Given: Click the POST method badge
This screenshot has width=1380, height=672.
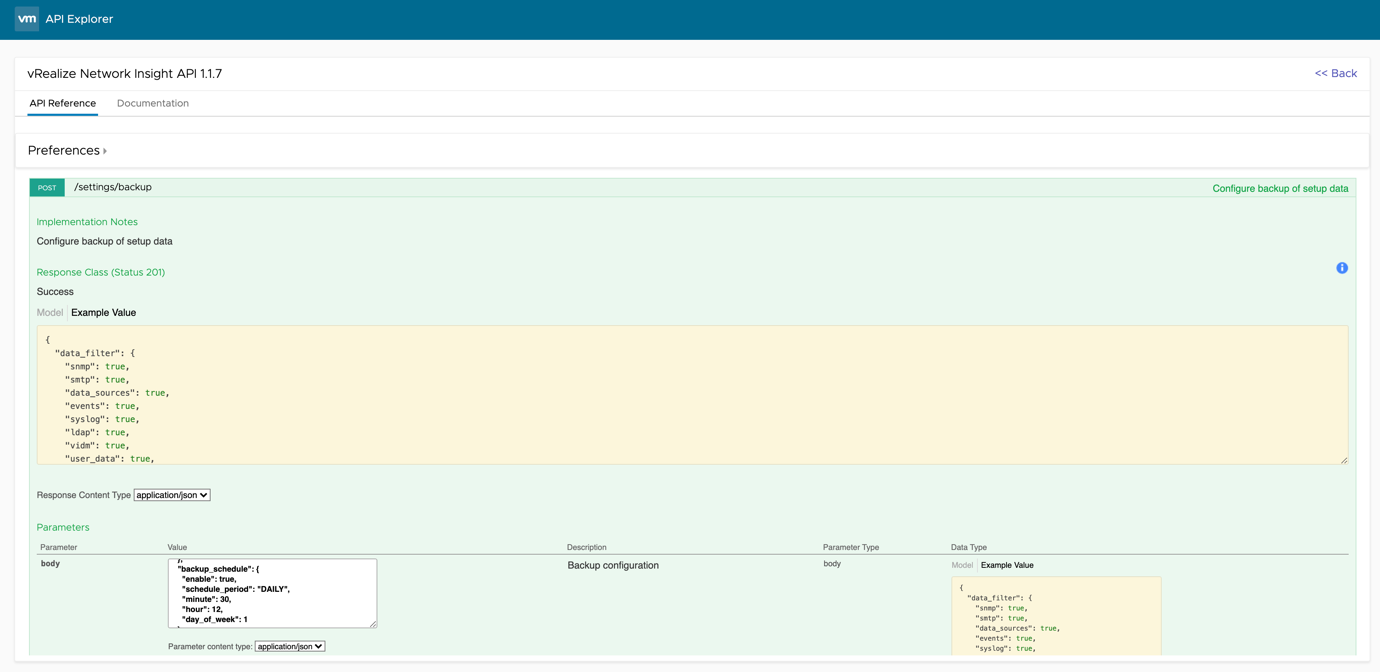Looking at the screenshot, I should 47,187.
